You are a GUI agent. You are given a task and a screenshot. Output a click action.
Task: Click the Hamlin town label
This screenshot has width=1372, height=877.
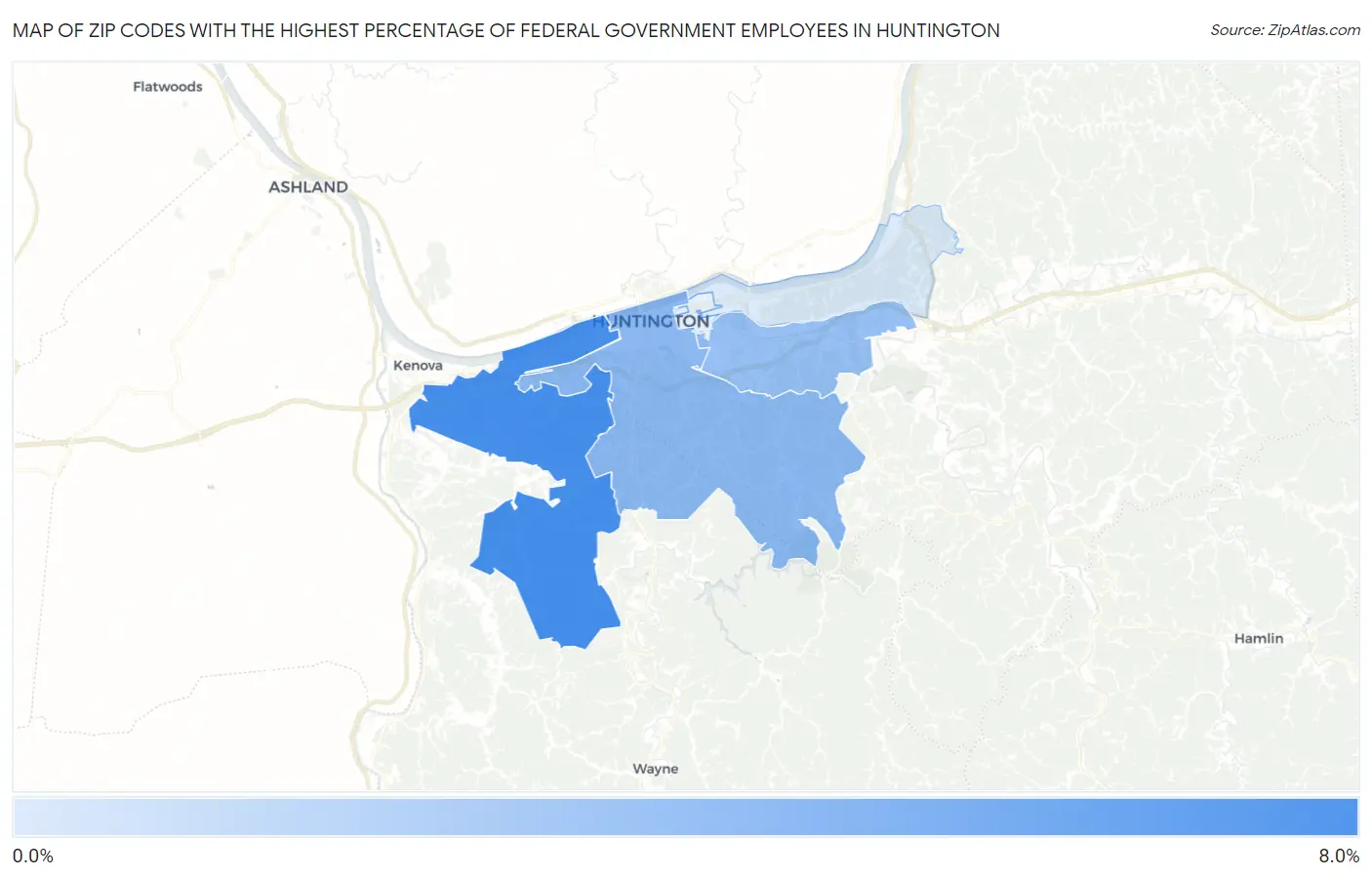tap(1259, 638)
